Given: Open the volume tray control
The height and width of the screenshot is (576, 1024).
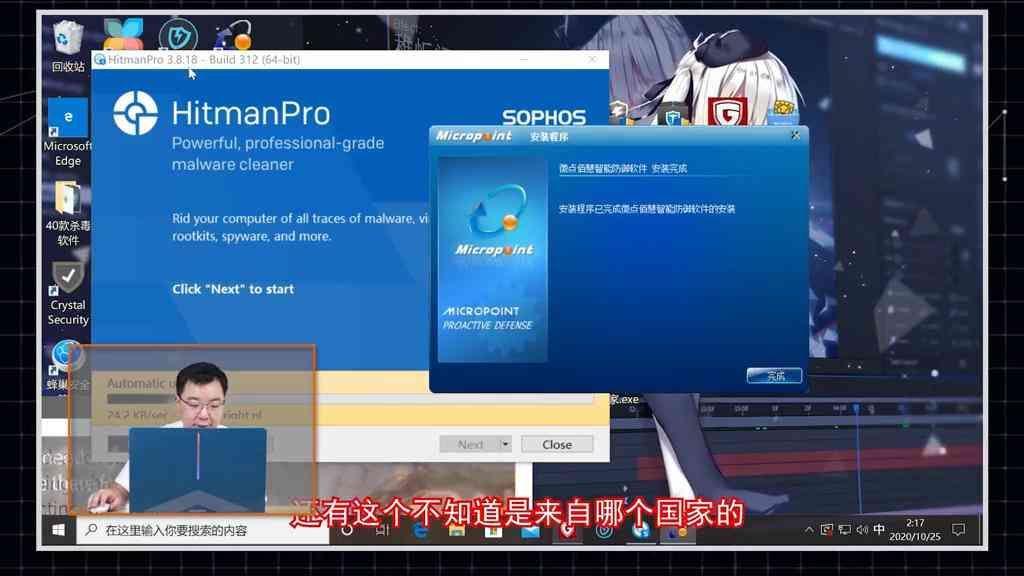Looking at the screenshot, I should pos(862,530).
